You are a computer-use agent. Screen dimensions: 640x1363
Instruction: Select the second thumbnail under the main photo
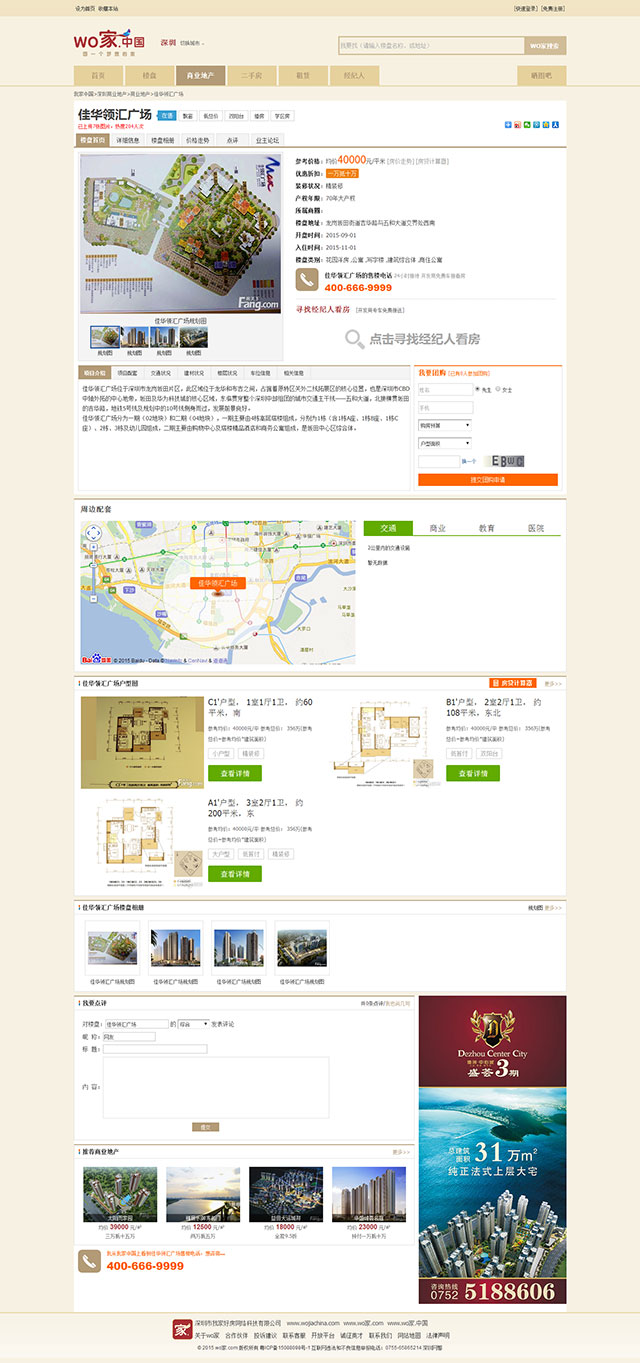pyautogui.click(x=135, y=337)
